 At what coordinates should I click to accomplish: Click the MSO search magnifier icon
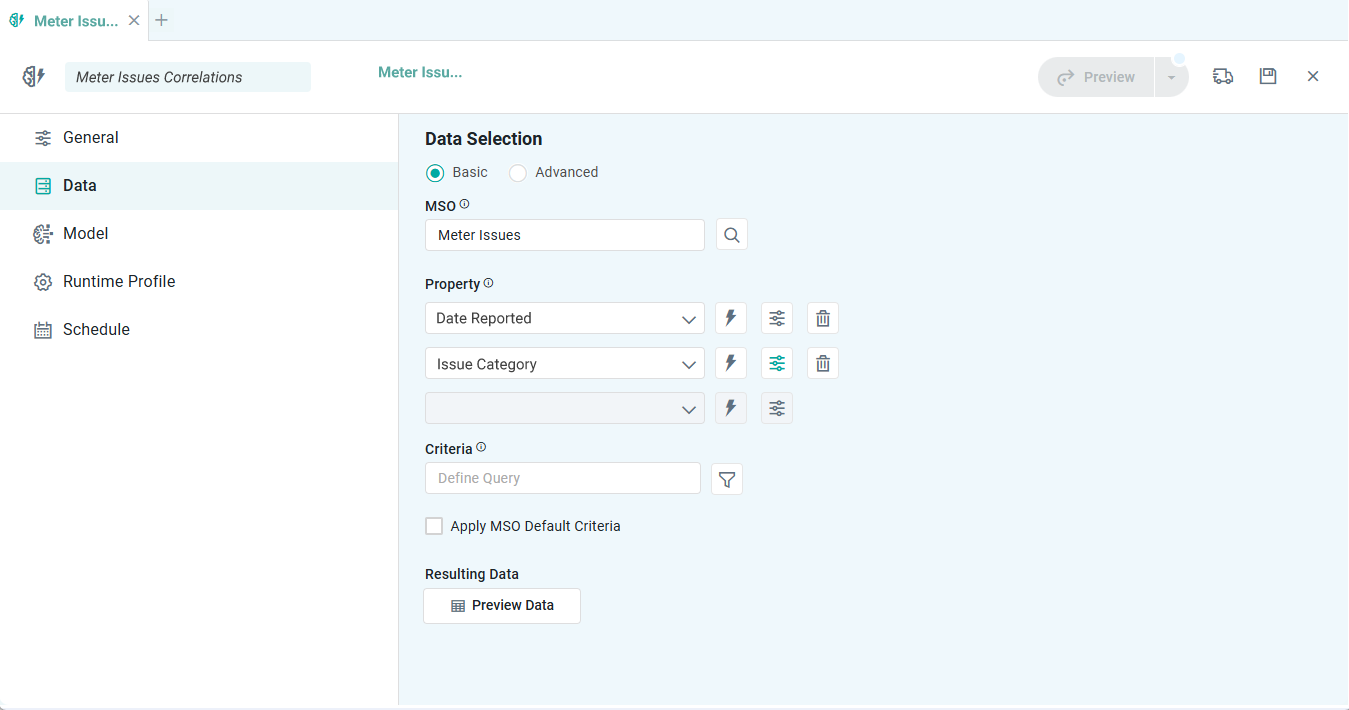pyautogui.click(x=731, y=235)
